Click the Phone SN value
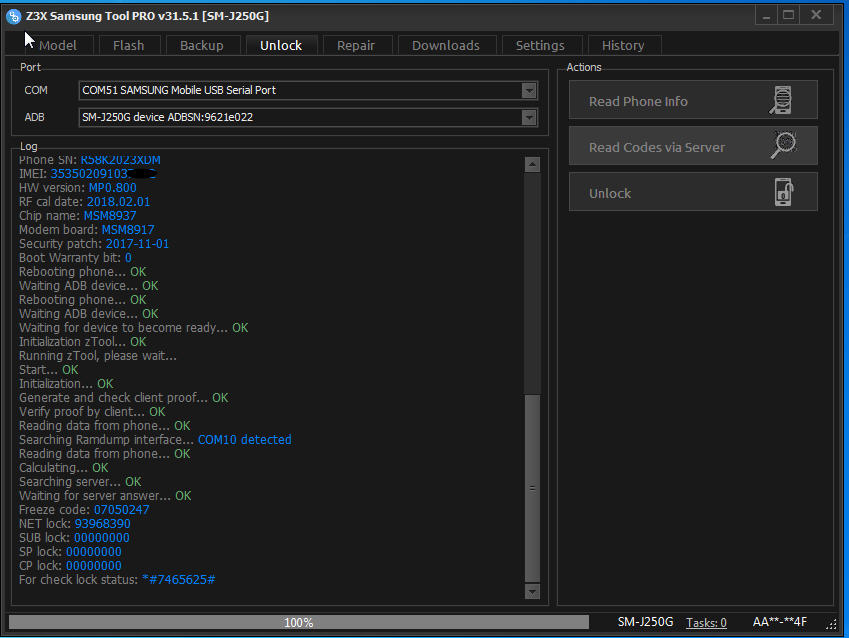The height and width of the screenshot is (638, 849). pos(120,160)
